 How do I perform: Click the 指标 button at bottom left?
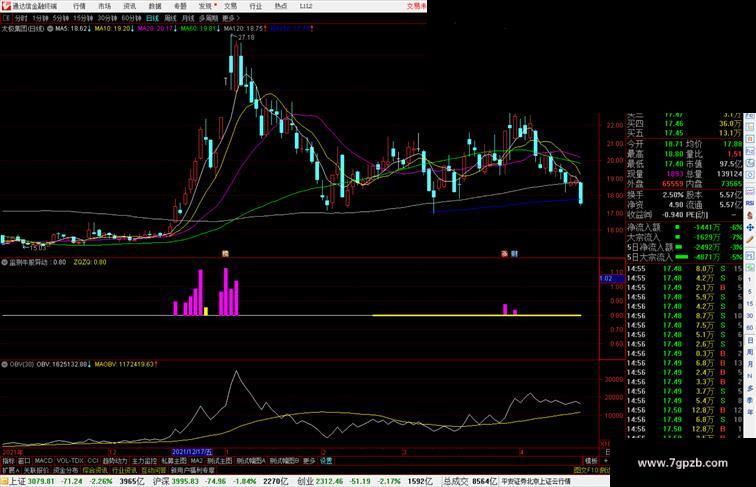coord(8,461)
